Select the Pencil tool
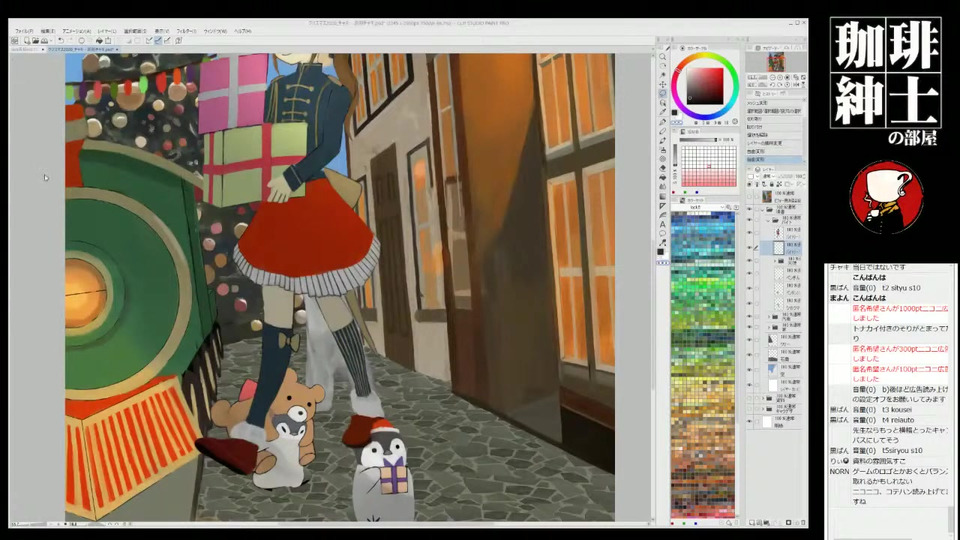This screenshot has width=960, height=540. click(662, 131)
